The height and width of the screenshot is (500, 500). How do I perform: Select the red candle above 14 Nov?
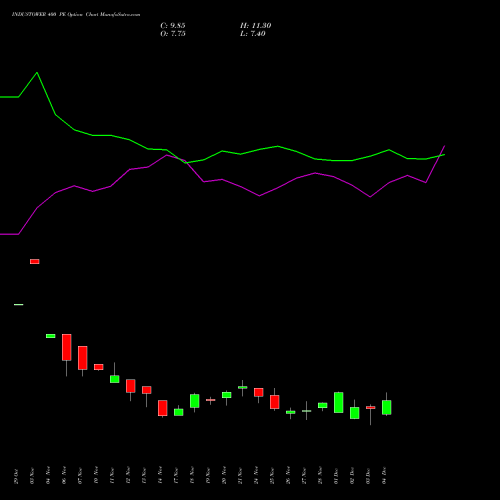pyautogui.click(x=163, y=408)
